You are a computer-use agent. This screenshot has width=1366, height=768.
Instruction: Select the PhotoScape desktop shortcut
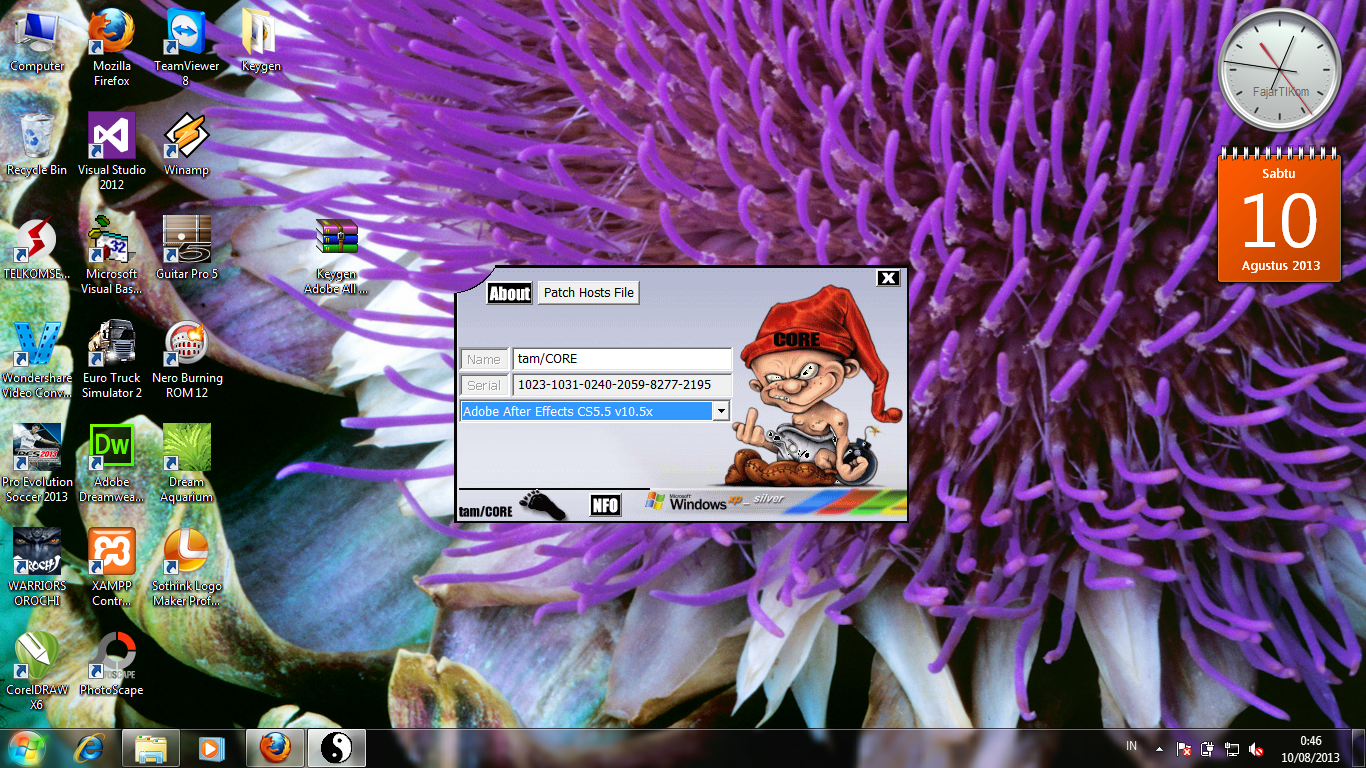(x=112, y=665)
